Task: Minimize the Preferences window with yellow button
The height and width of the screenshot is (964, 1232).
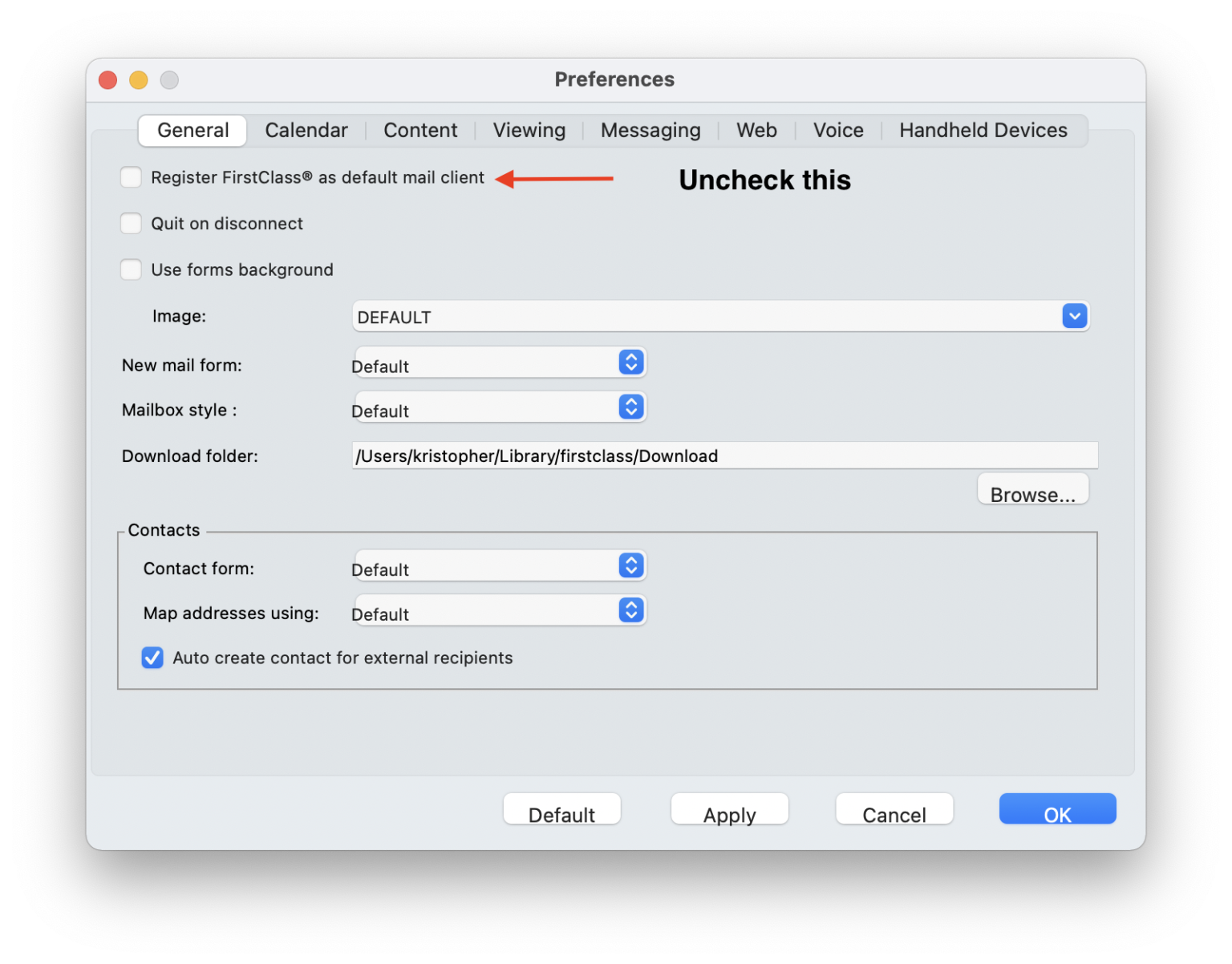Action: pos(139,80)
